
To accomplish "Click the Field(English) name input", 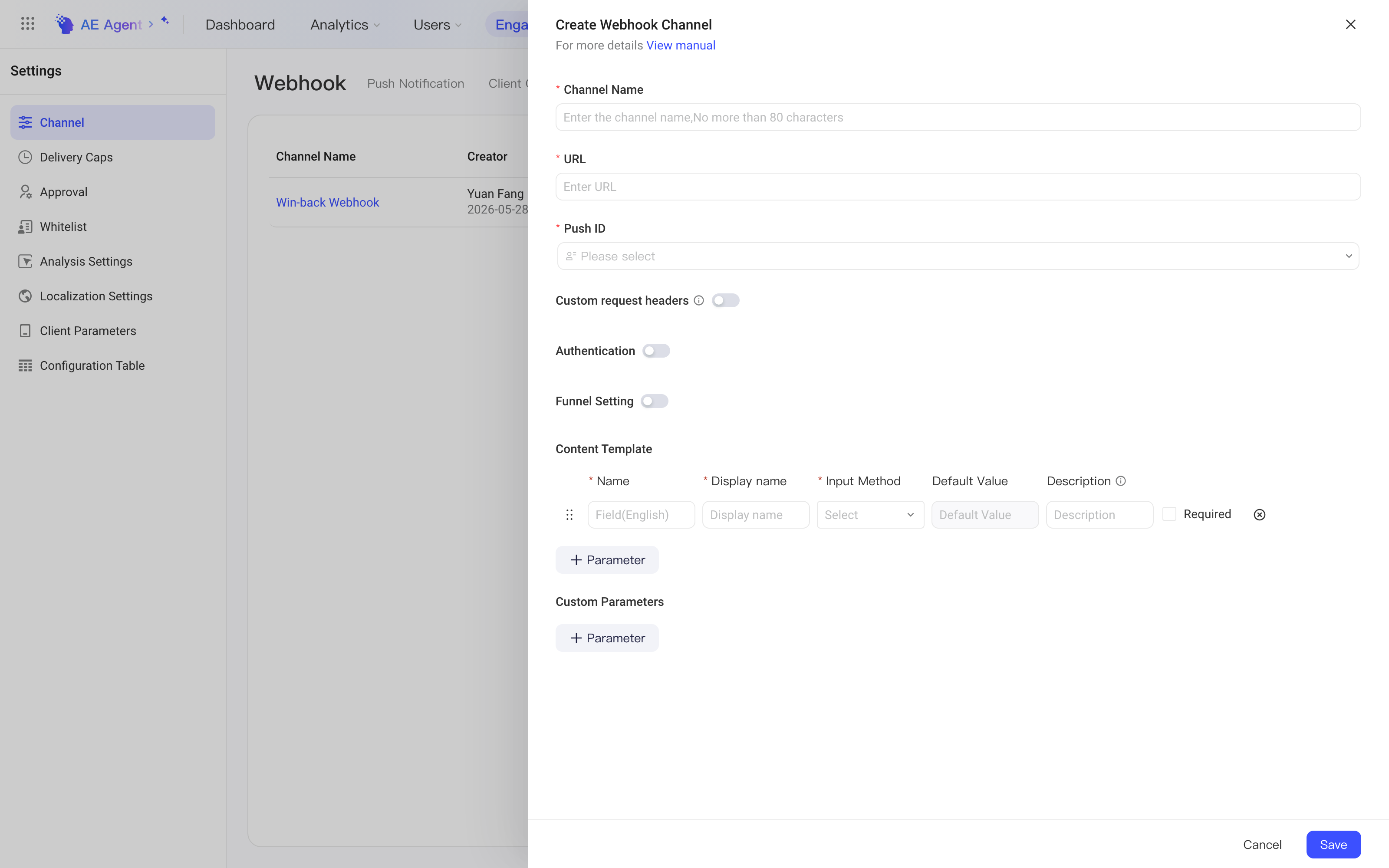I will 641,515.
